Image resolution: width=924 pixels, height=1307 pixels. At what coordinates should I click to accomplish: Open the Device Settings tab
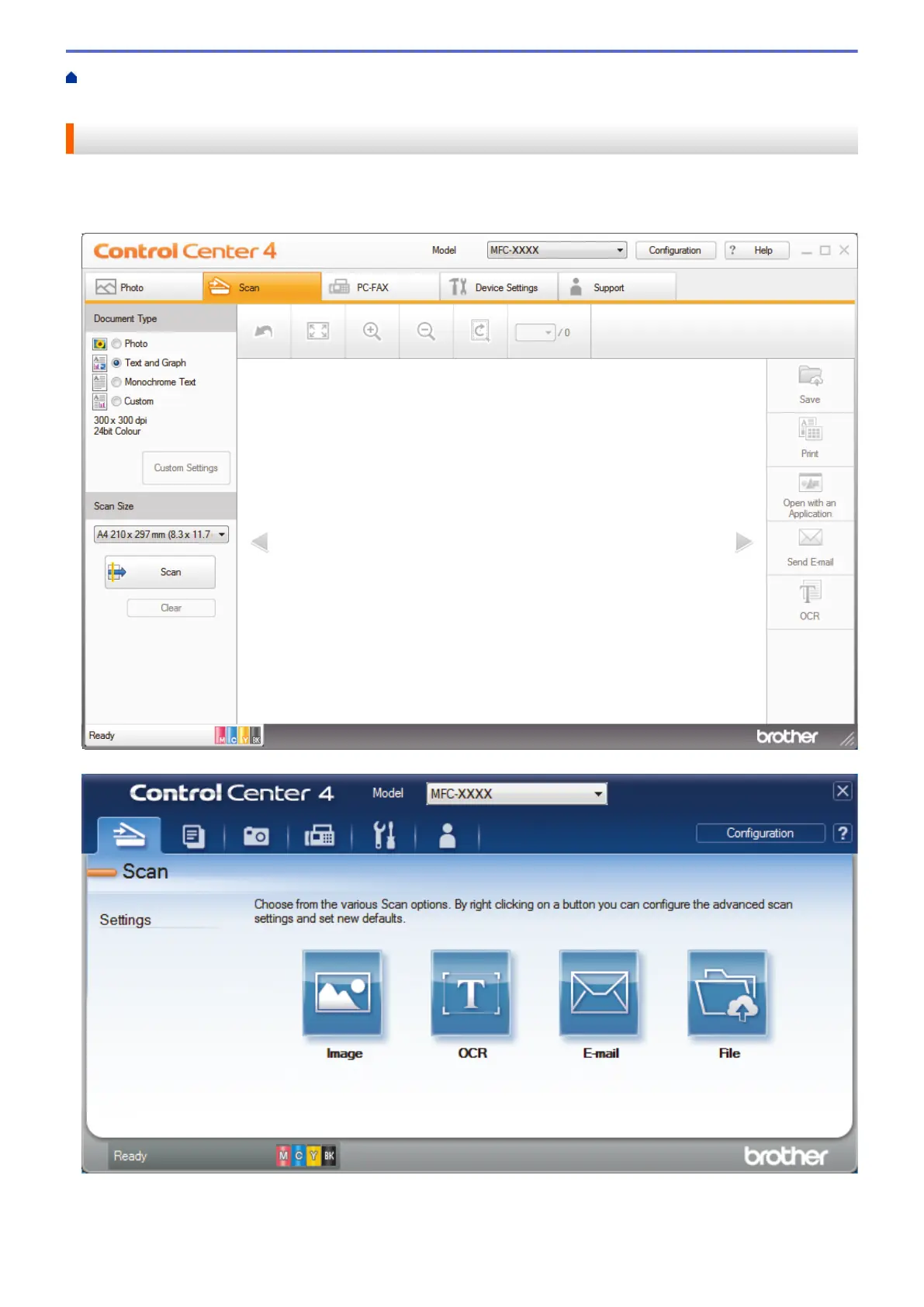coord(498,287)
